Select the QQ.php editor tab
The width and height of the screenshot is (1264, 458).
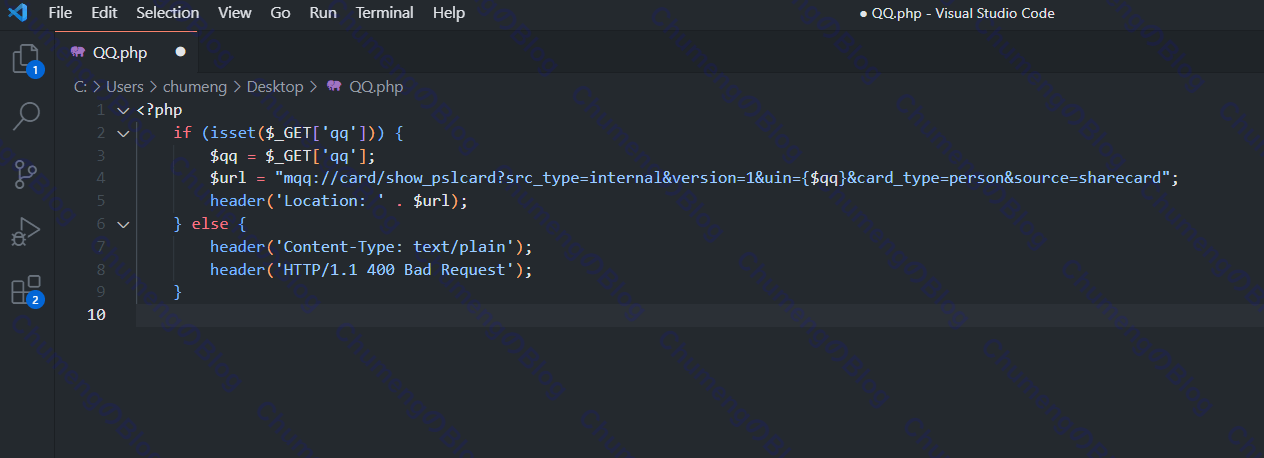coord(127,52)
